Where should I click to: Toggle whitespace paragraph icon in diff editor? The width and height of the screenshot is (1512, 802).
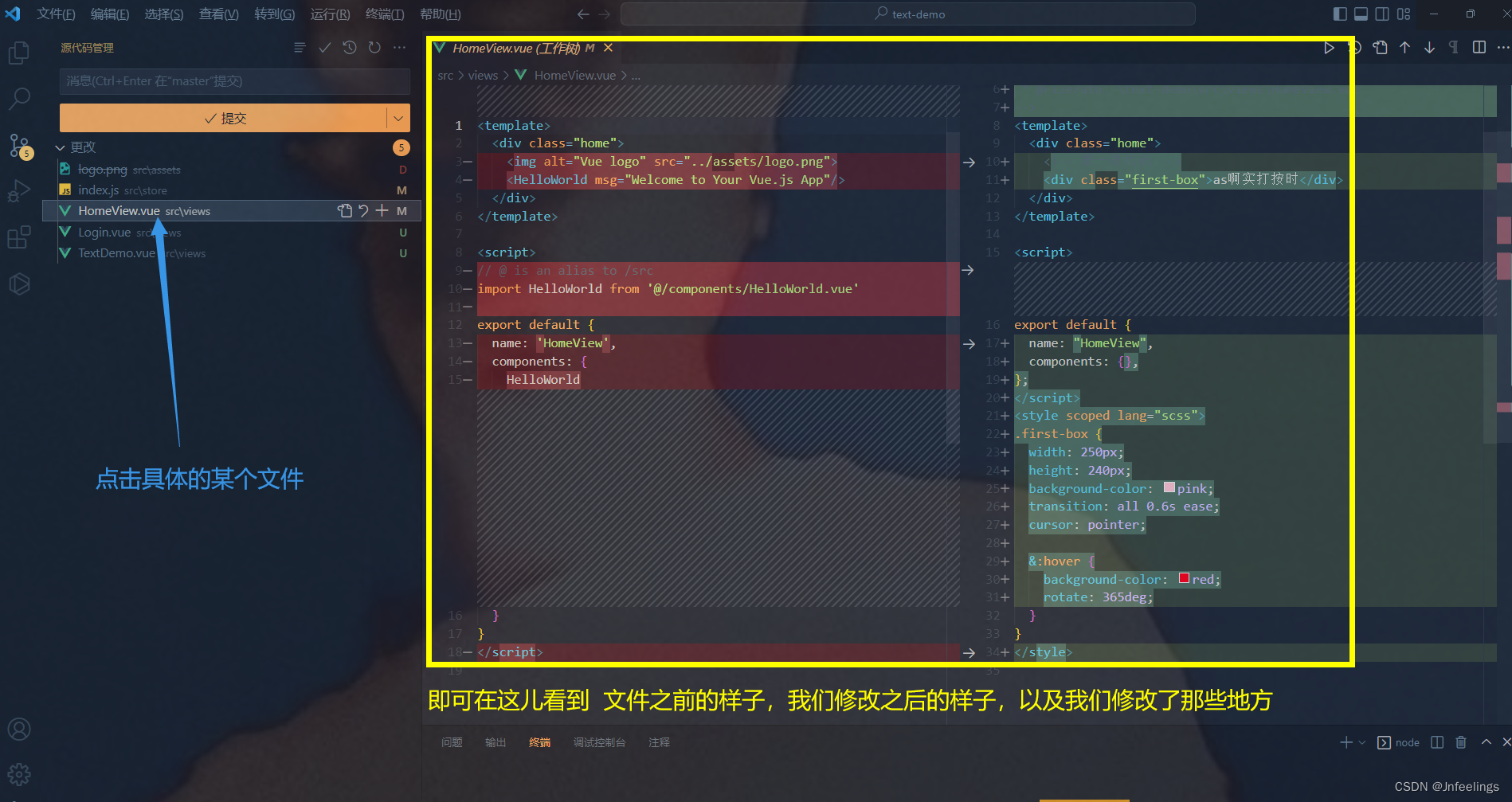point(1454,48)
